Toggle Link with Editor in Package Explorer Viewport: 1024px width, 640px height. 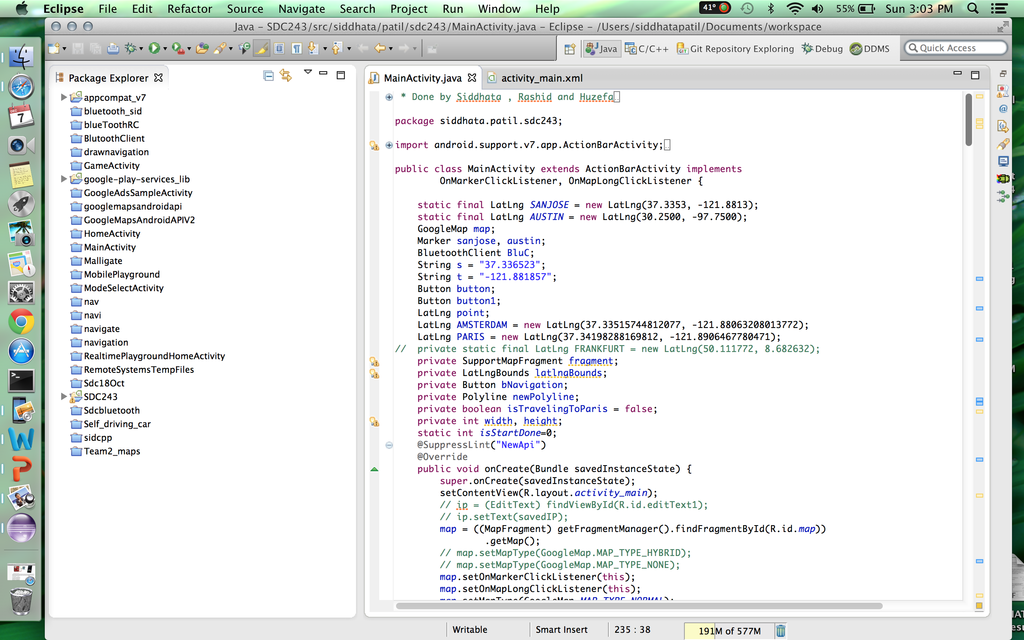tap(286, 76)
